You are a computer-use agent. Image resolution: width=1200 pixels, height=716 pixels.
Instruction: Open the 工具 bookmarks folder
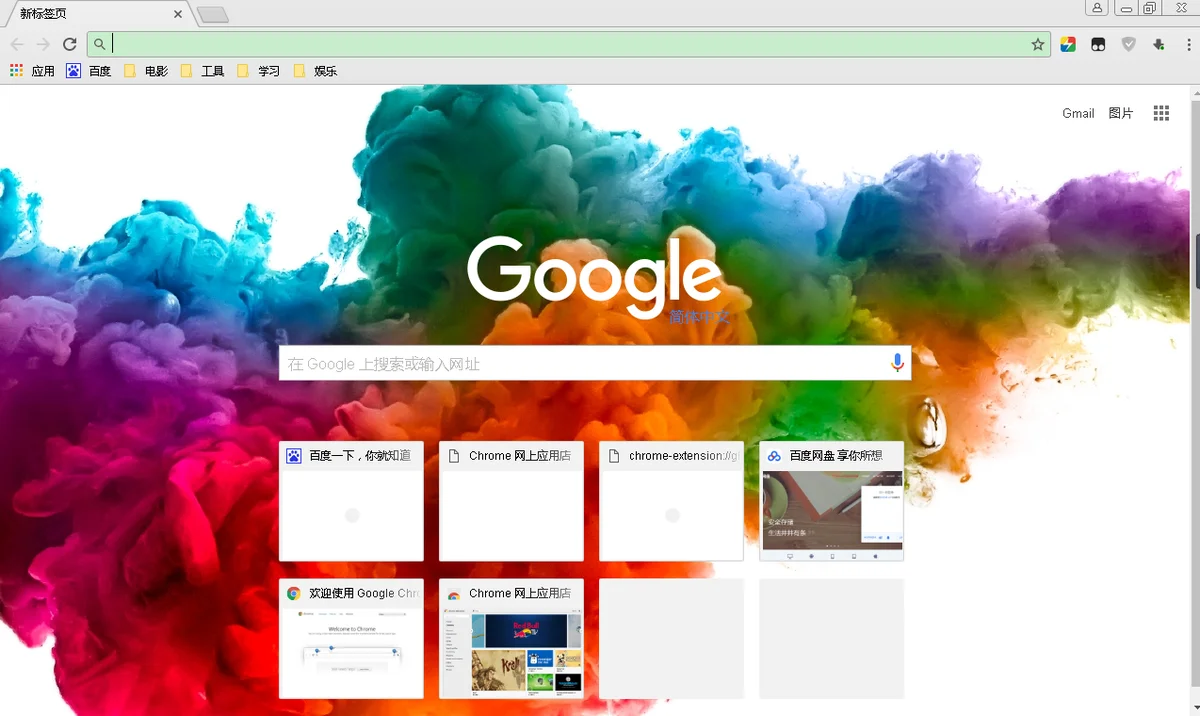pos(202,71)
